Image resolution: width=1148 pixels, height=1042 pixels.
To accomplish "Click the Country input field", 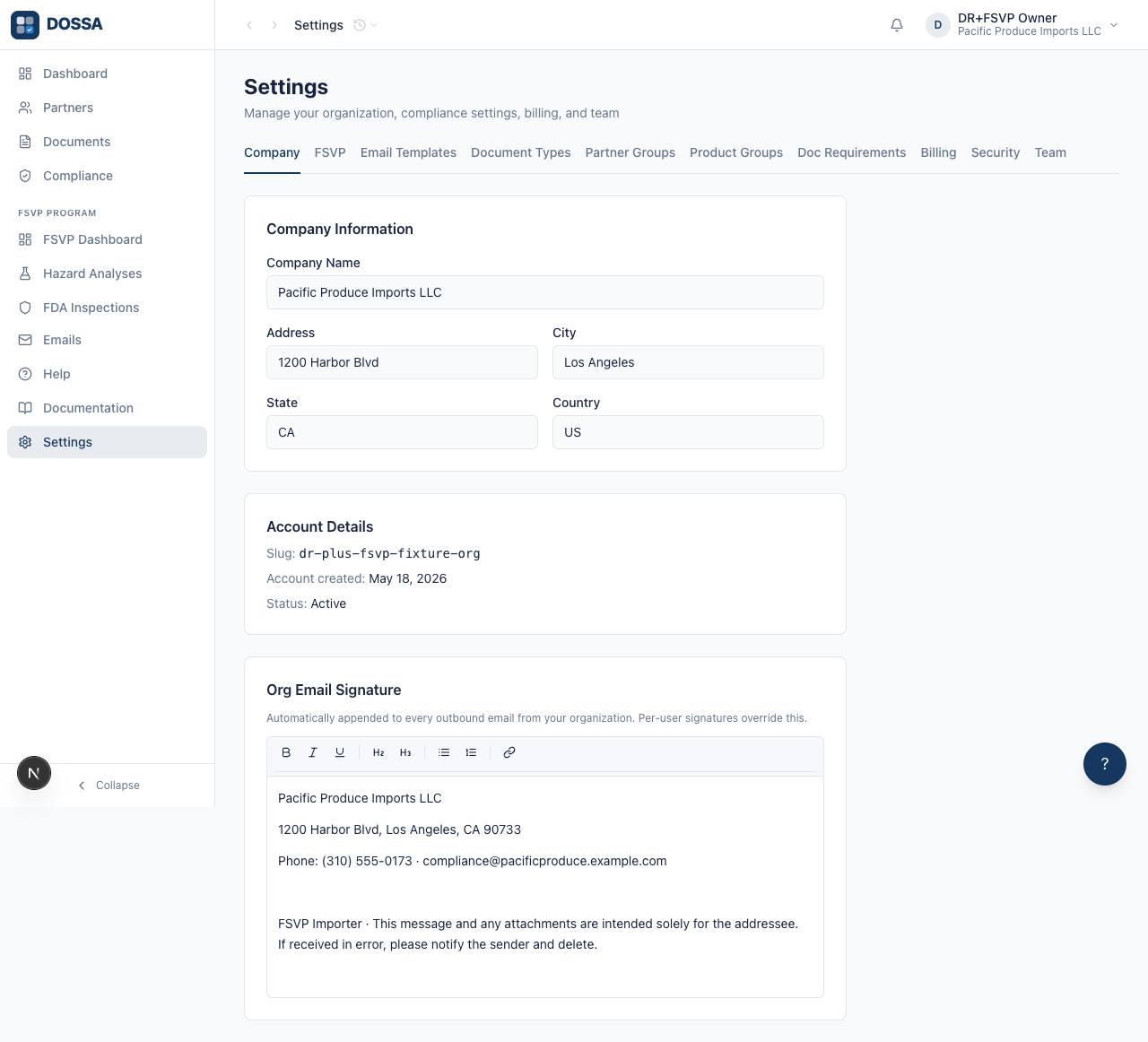I will (688, 432).
